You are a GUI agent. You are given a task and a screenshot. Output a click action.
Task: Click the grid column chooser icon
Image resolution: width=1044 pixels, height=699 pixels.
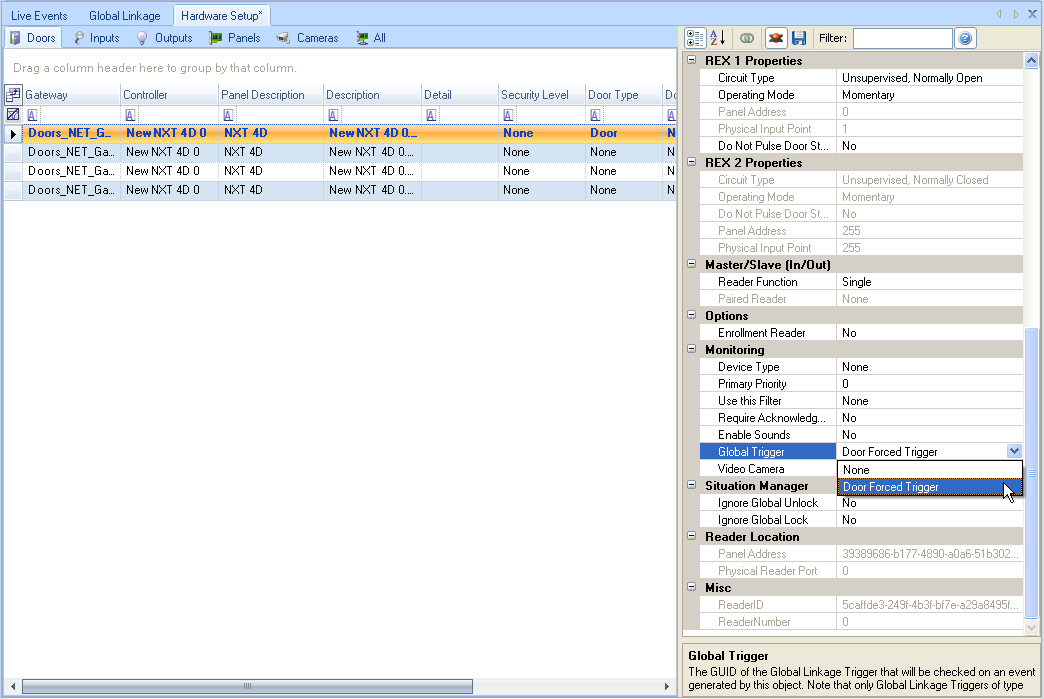[13, 95]
